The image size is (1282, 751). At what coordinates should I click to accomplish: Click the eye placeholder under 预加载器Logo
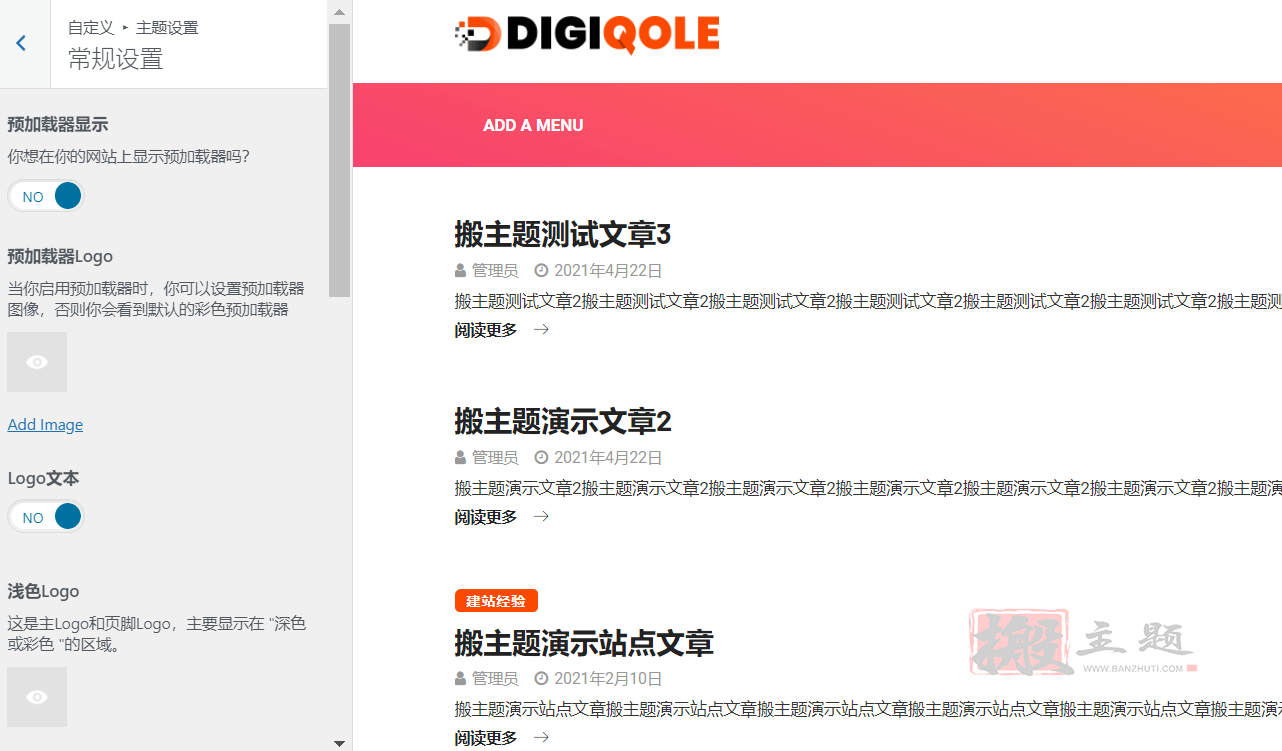pos(37,362)
